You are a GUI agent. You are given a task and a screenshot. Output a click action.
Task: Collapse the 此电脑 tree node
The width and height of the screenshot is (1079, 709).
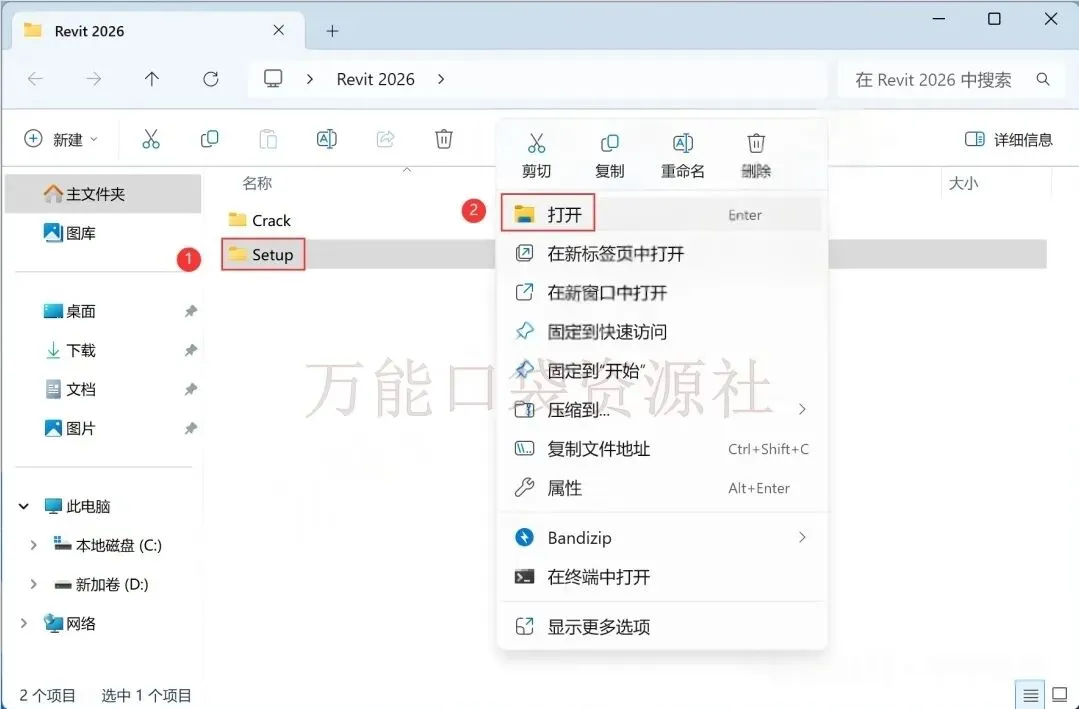[24, 507]
